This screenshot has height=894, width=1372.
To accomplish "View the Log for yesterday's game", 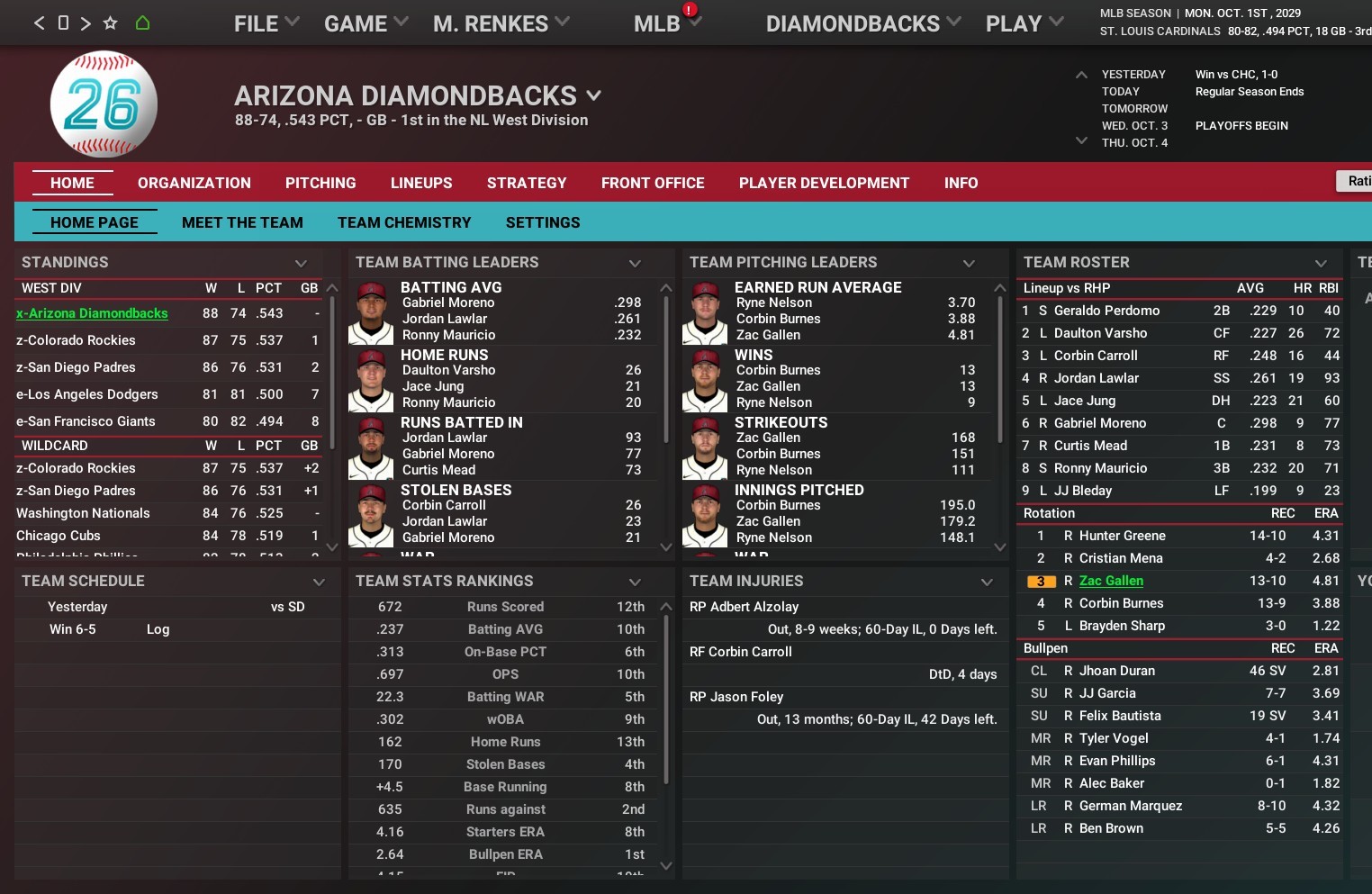I will (158, 629).
